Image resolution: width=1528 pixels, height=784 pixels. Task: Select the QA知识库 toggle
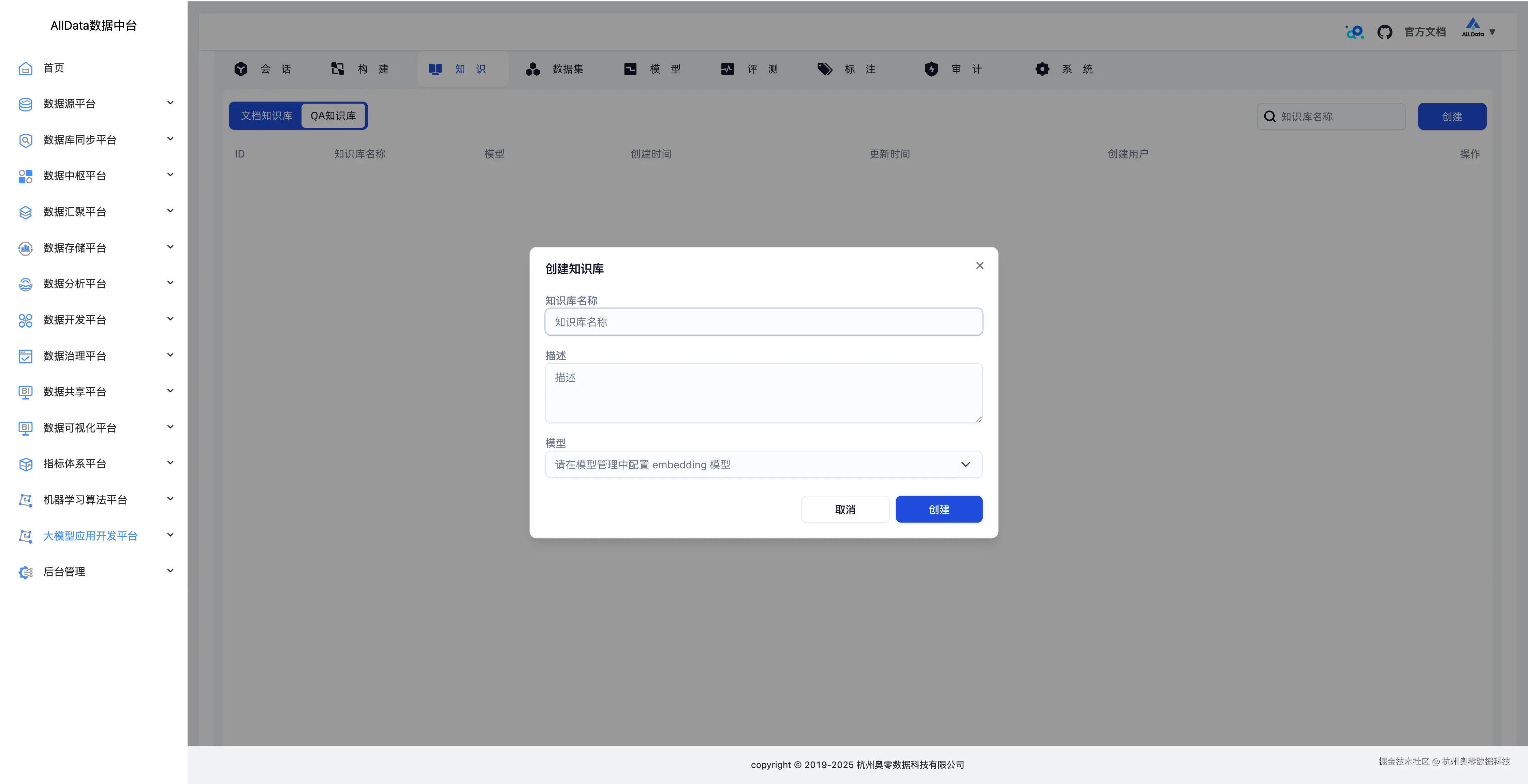tap(333, 116)
